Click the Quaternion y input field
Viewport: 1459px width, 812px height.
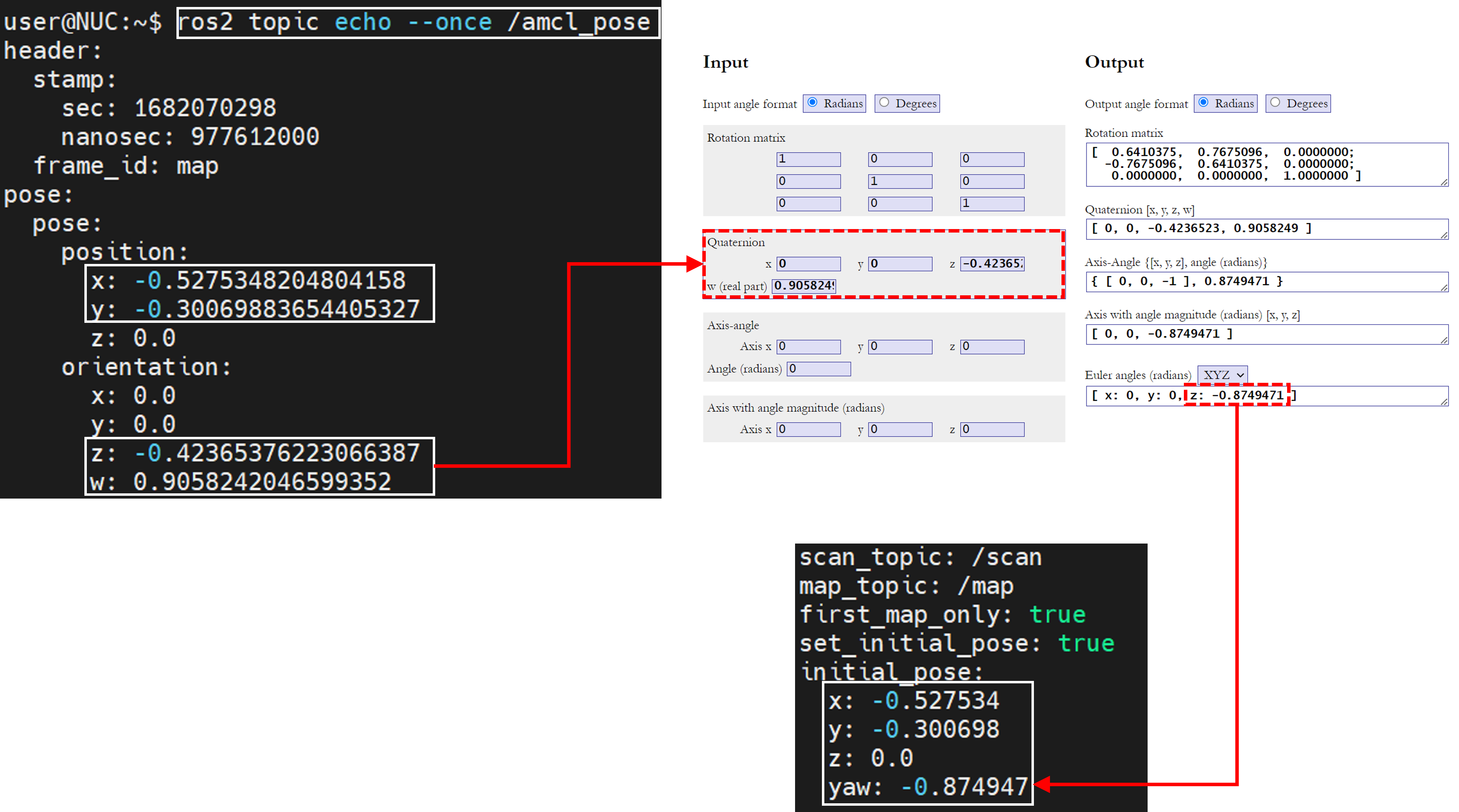900,264
